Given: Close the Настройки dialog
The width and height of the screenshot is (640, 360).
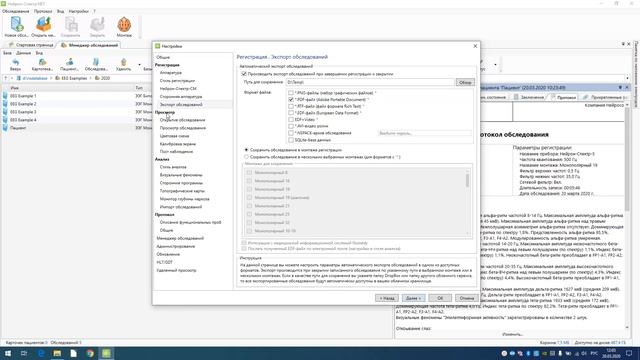Looking at the screenshot, I should (475, 46).
